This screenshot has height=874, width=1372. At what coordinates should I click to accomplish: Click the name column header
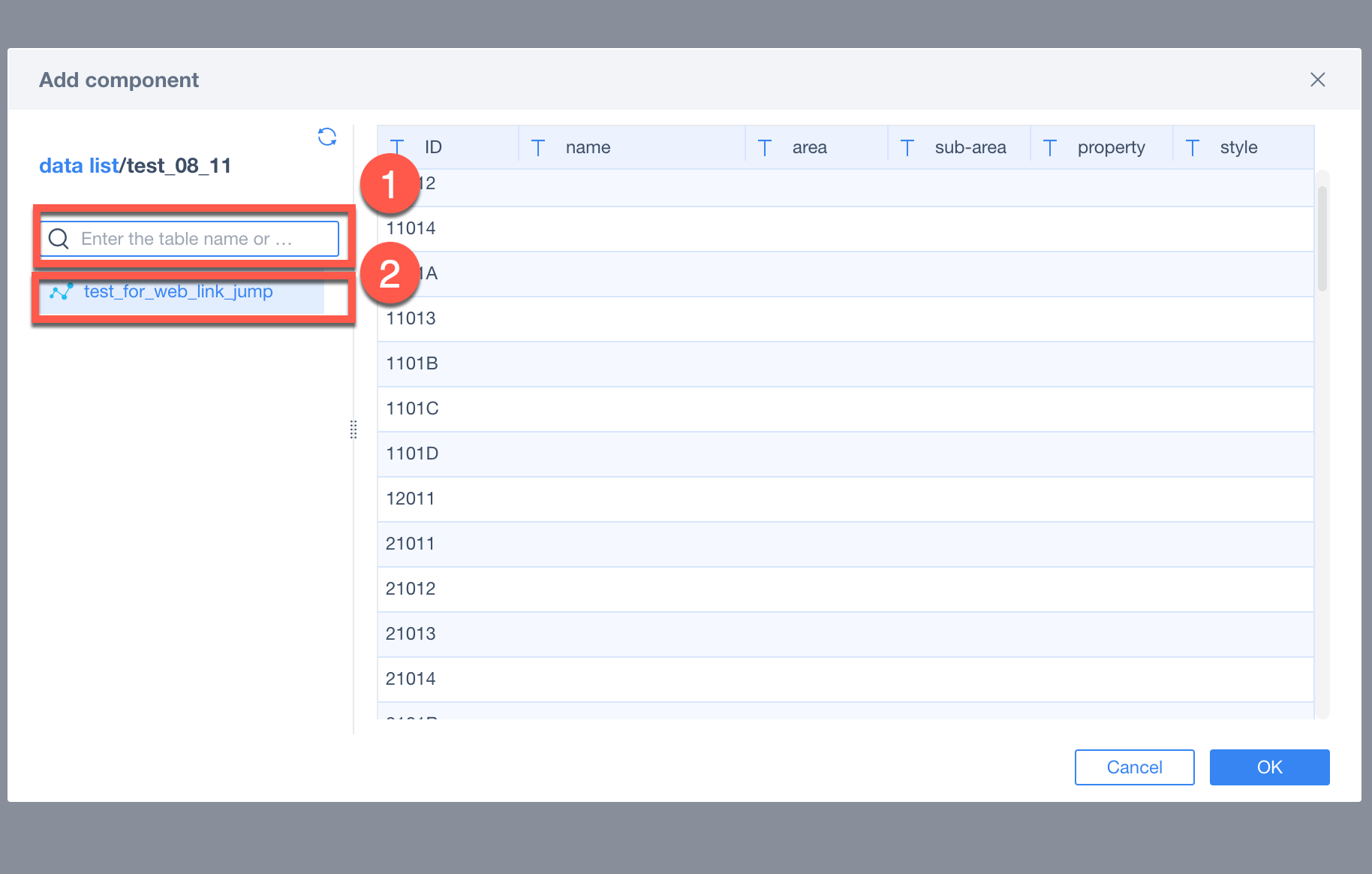tap(632, 147)
